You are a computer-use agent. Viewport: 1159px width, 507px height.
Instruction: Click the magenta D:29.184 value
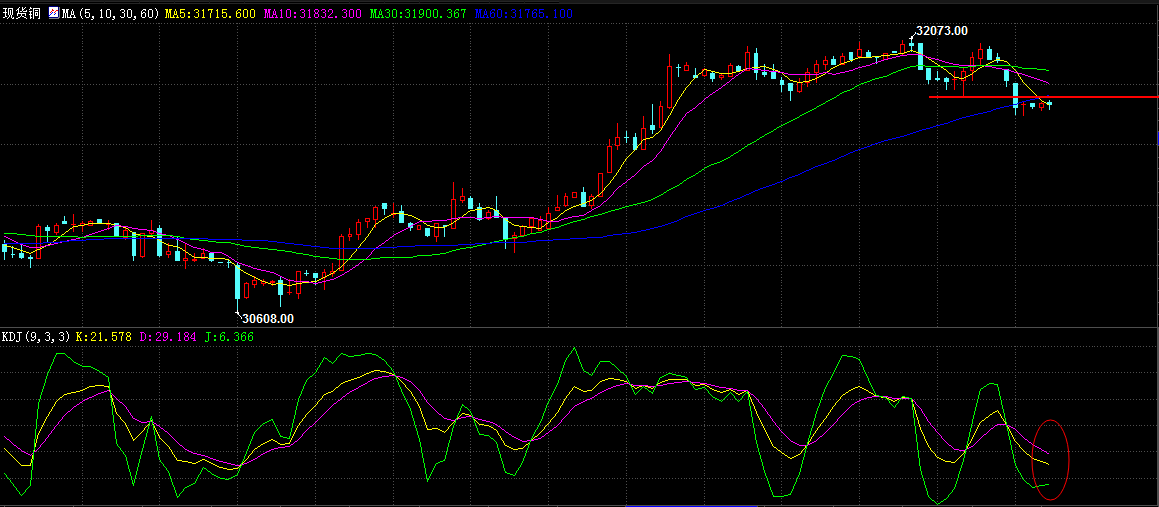coord(168,337)
